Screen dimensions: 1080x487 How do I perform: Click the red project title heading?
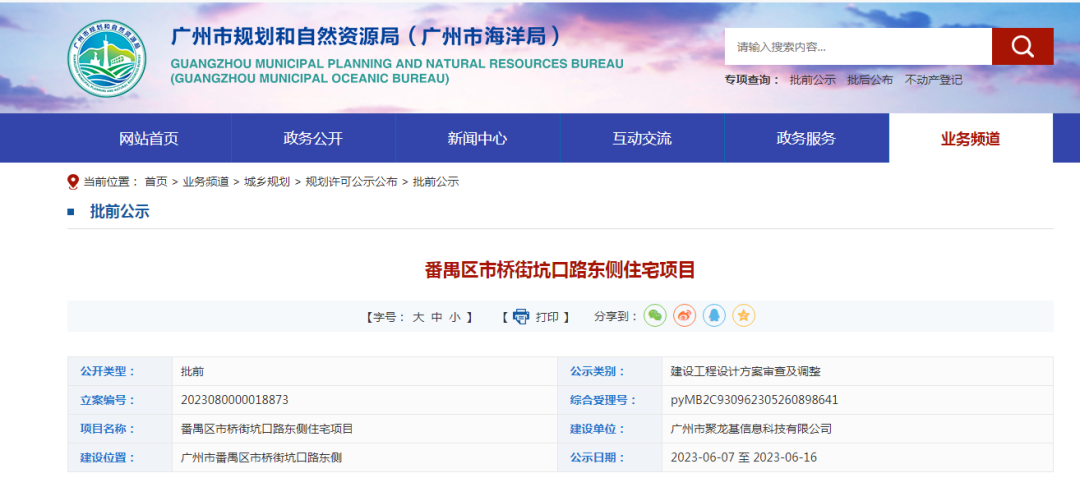coord(560,270)
